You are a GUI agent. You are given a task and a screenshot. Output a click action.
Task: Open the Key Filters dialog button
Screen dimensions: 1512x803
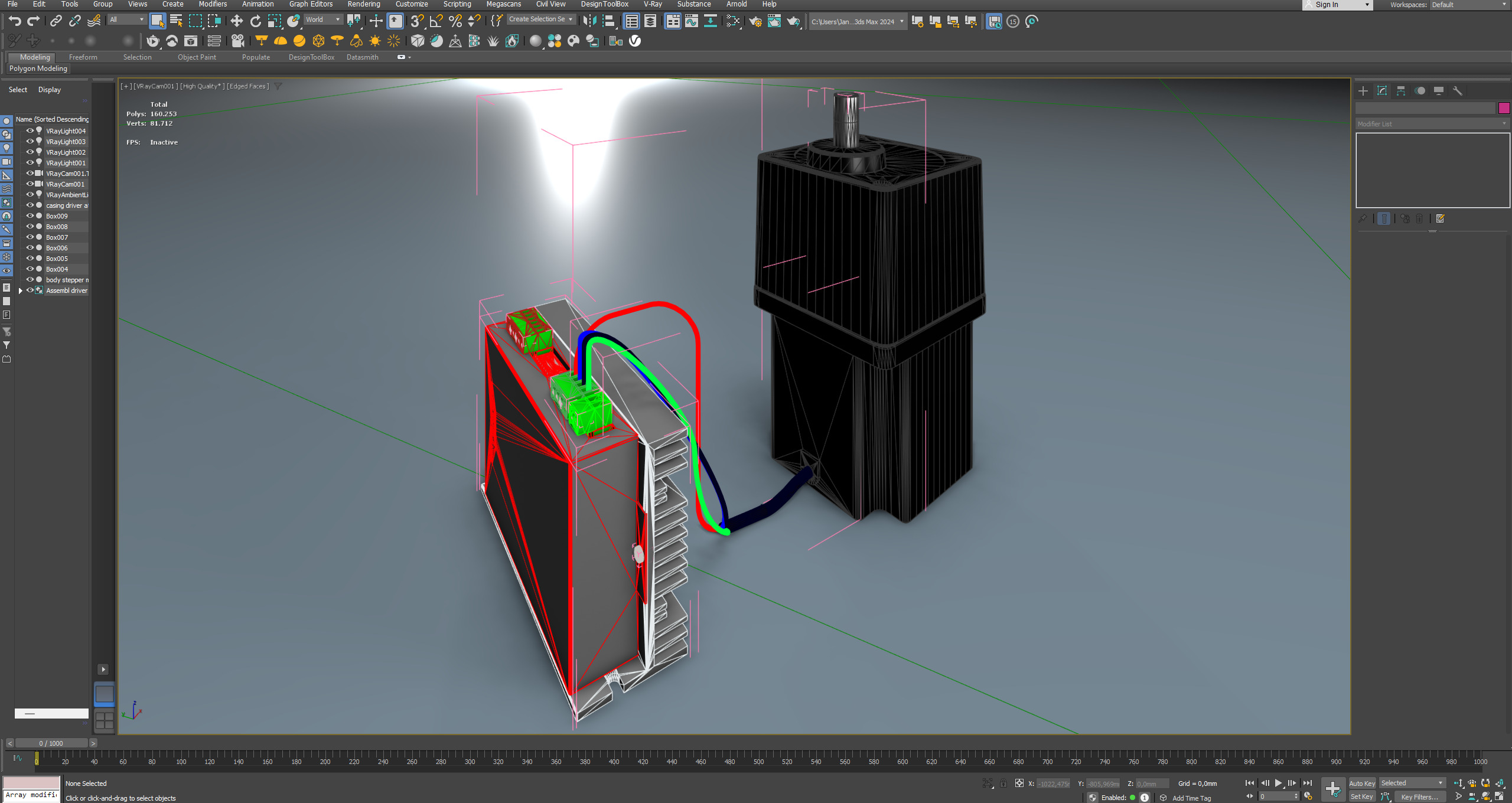pyautogui.click(x=1420, y=797)
